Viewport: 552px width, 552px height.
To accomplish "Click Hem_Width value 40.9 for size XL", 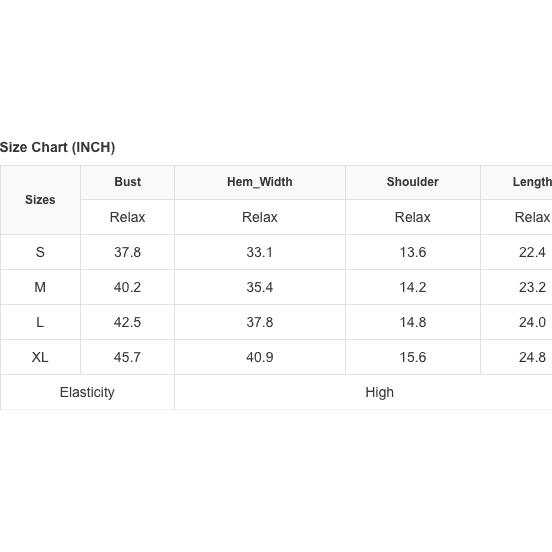I will (x=260, y=357).
